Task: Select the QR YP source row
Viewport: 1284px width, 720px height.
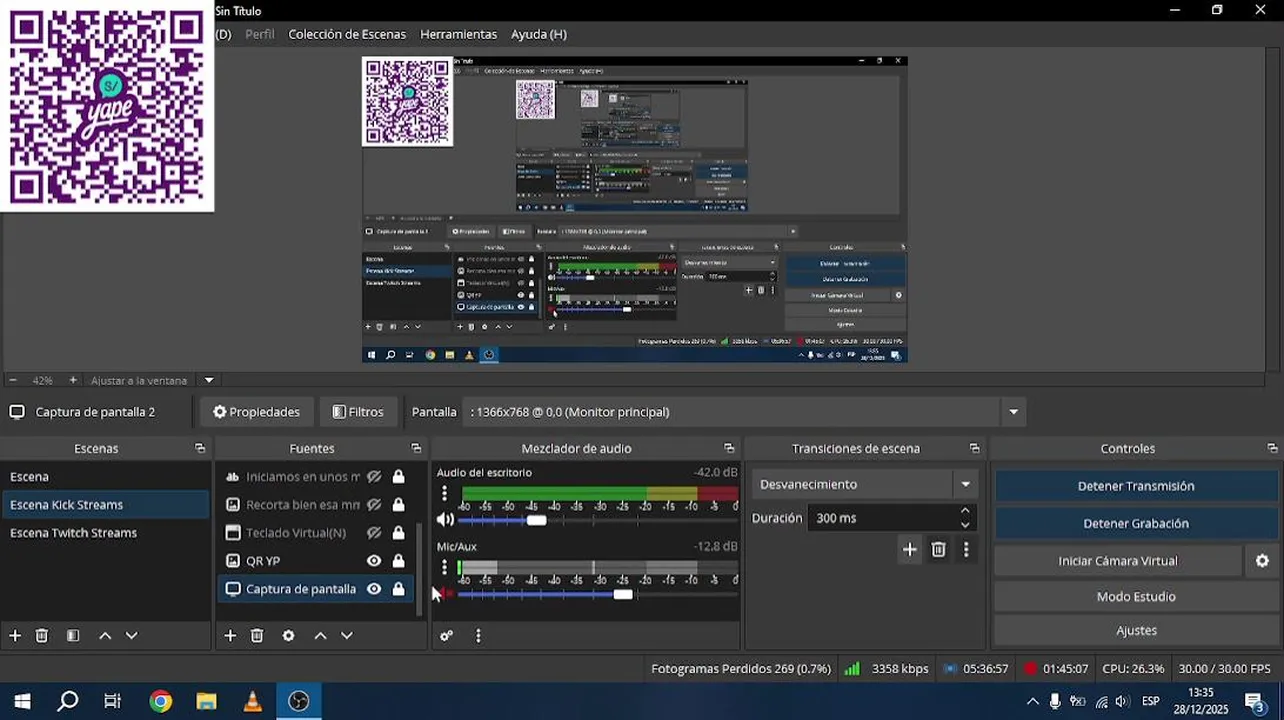Action: point(316,561)
